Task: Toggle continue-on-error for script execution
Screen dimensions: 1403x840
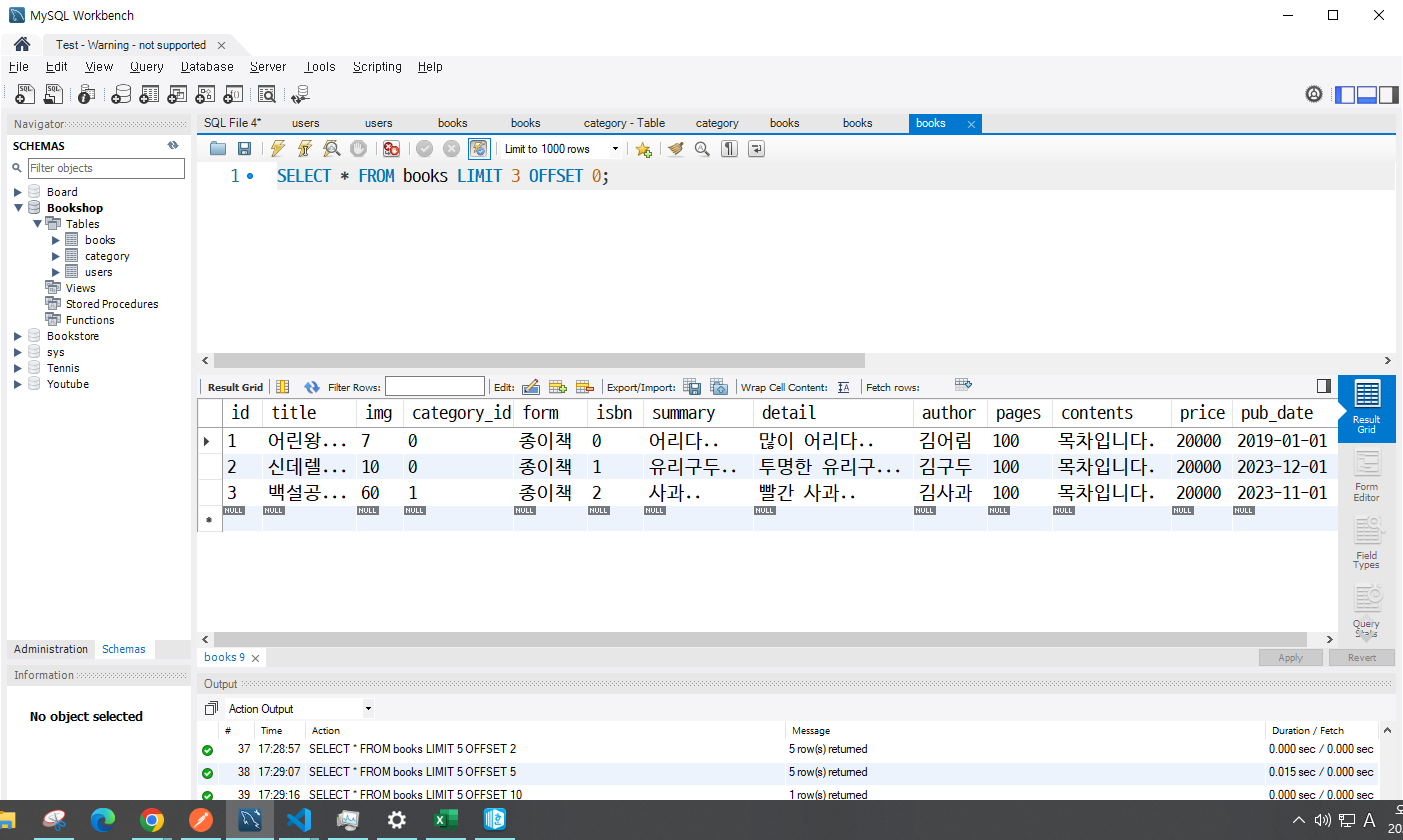Action: tap(391, 148)
